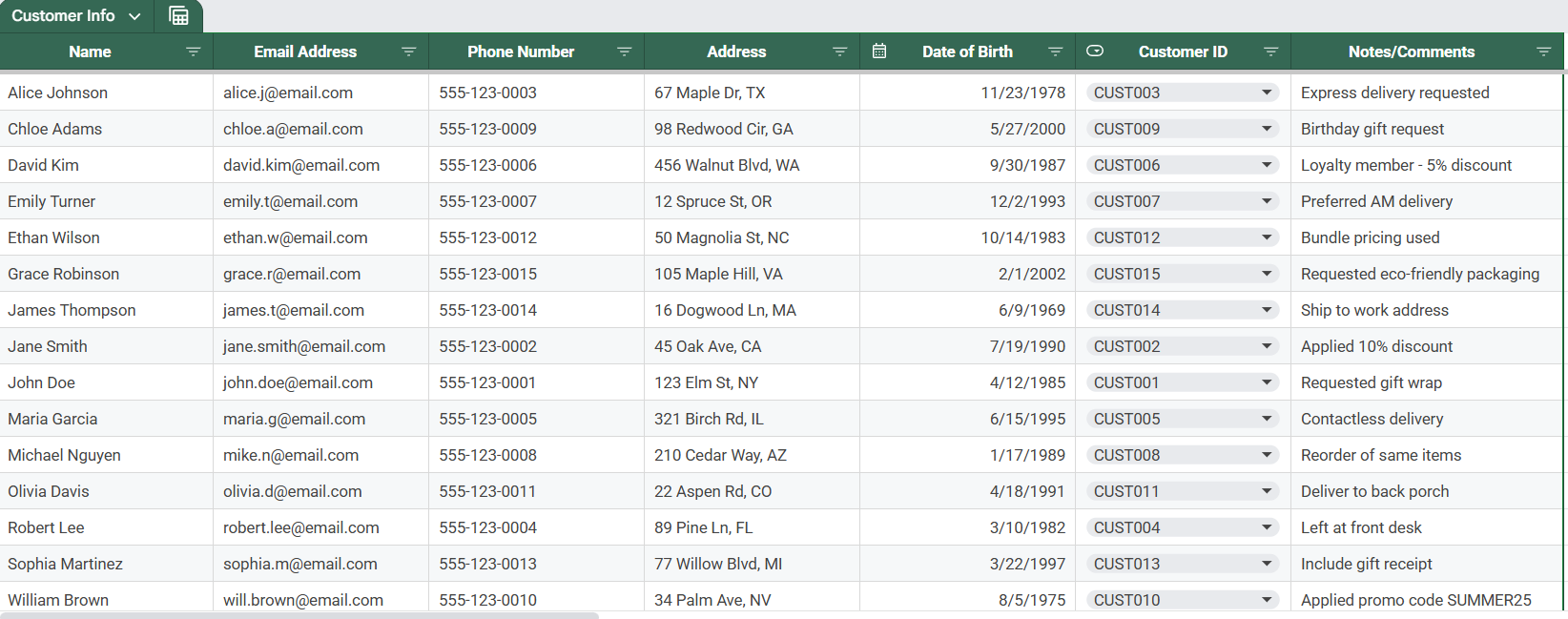
Task: Select date cell 10/14/1983
Action: [968, 237]
